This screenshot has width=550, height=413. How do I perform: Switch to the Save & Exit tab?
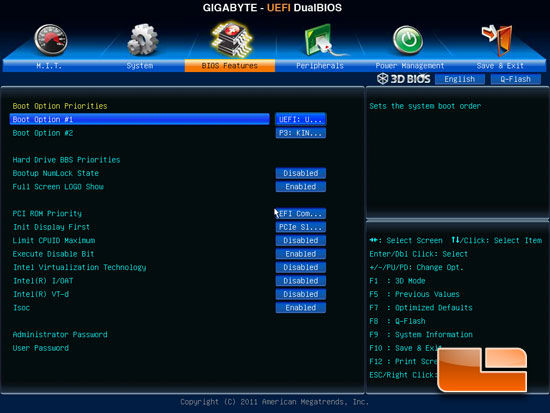click(500, 66)
